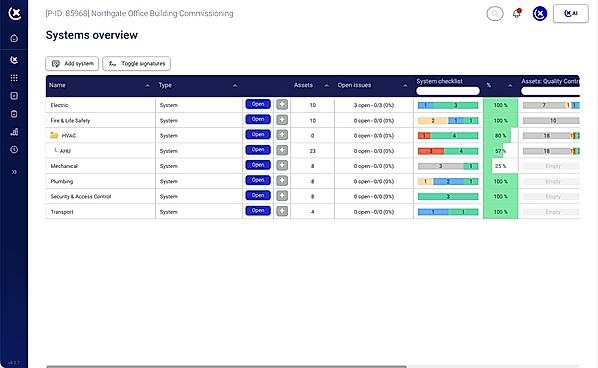Click the 57 % cell for AHU
The width and height of the screenshot is (598, 368).
pos(500,151)
